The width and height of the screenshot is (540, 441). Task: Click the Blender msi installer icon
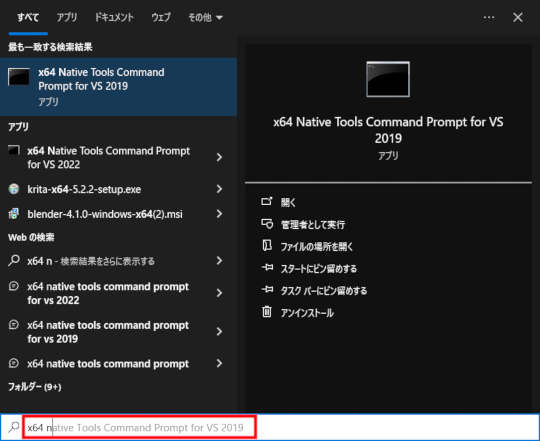pos(14,214)
